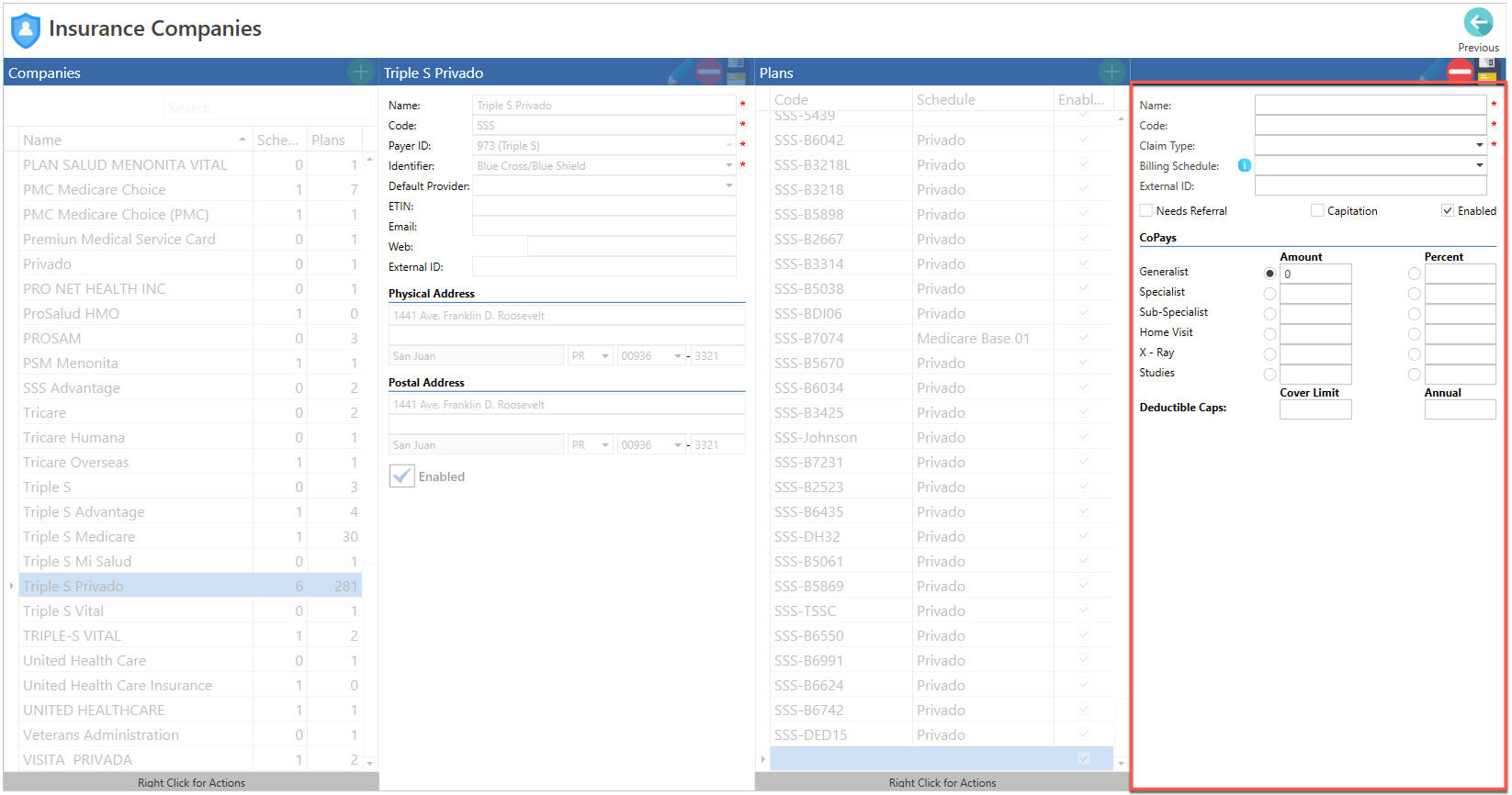1512x795 pixels.
Task: Select the Generalist Amount radio button
Action: point(1269,274)
